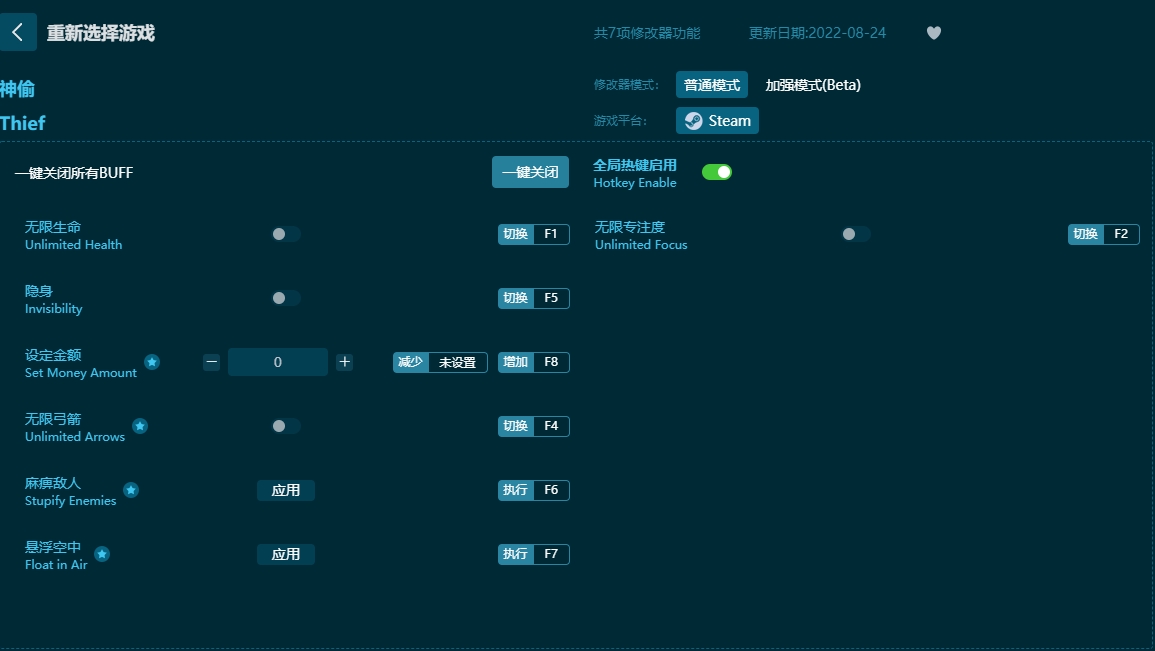Click the back arrow to reselect game
The width and height of the screenshot is (1155, 651).
[x=17, y=31]
